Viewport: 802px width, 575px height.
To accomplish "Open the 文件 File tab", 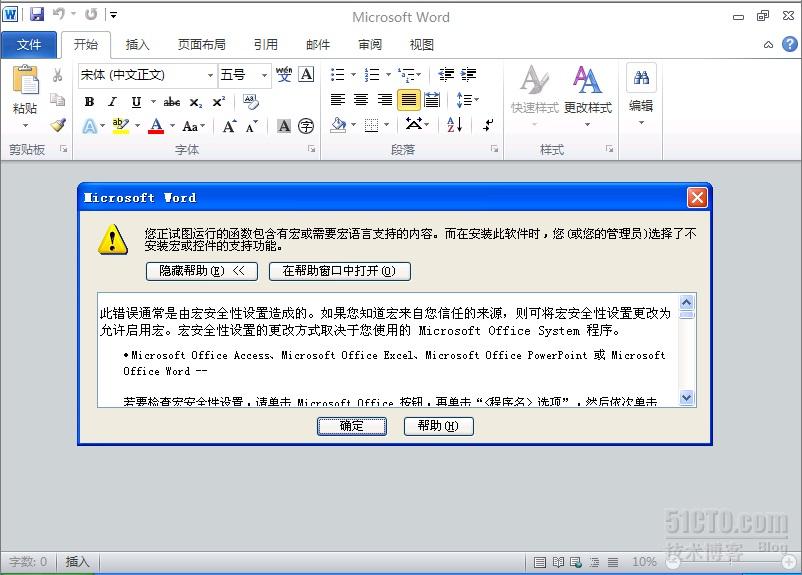I will pos(29,45).
